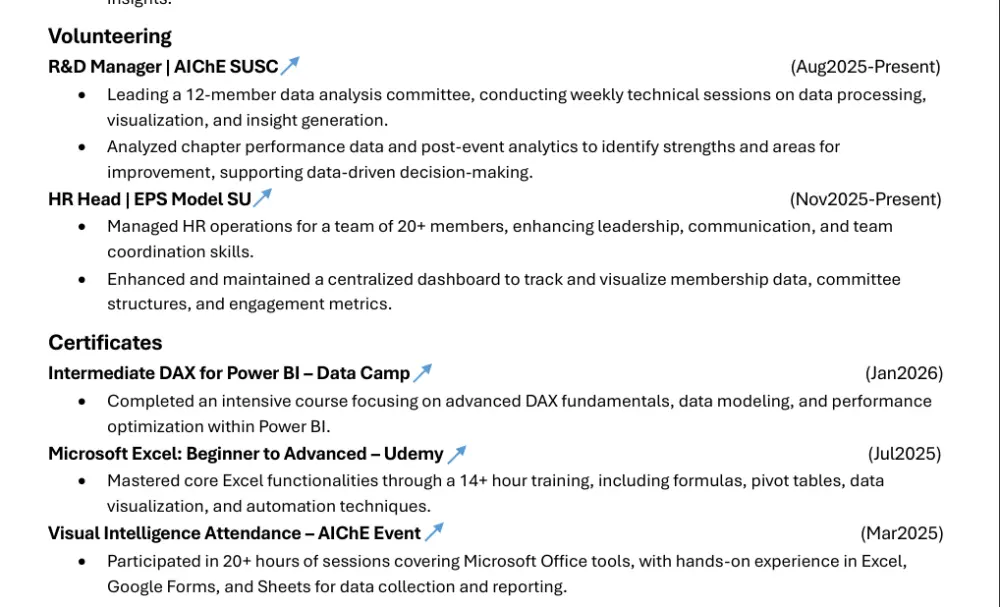Open the arrow link beside AIChE SUSC
1000x607 pixels.
pyautogui.click(x=290, y=65)
